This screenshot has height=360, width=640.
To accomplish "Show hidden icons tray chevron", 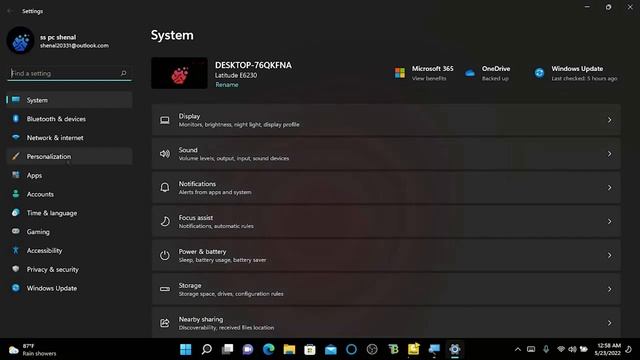I will click(518, 349).
